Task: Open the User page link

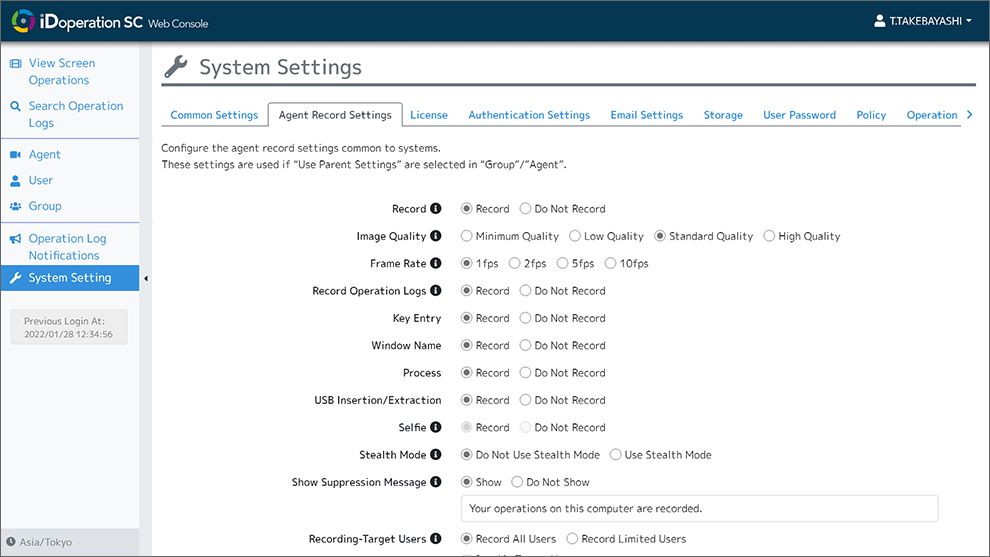Action: [40, 181]
